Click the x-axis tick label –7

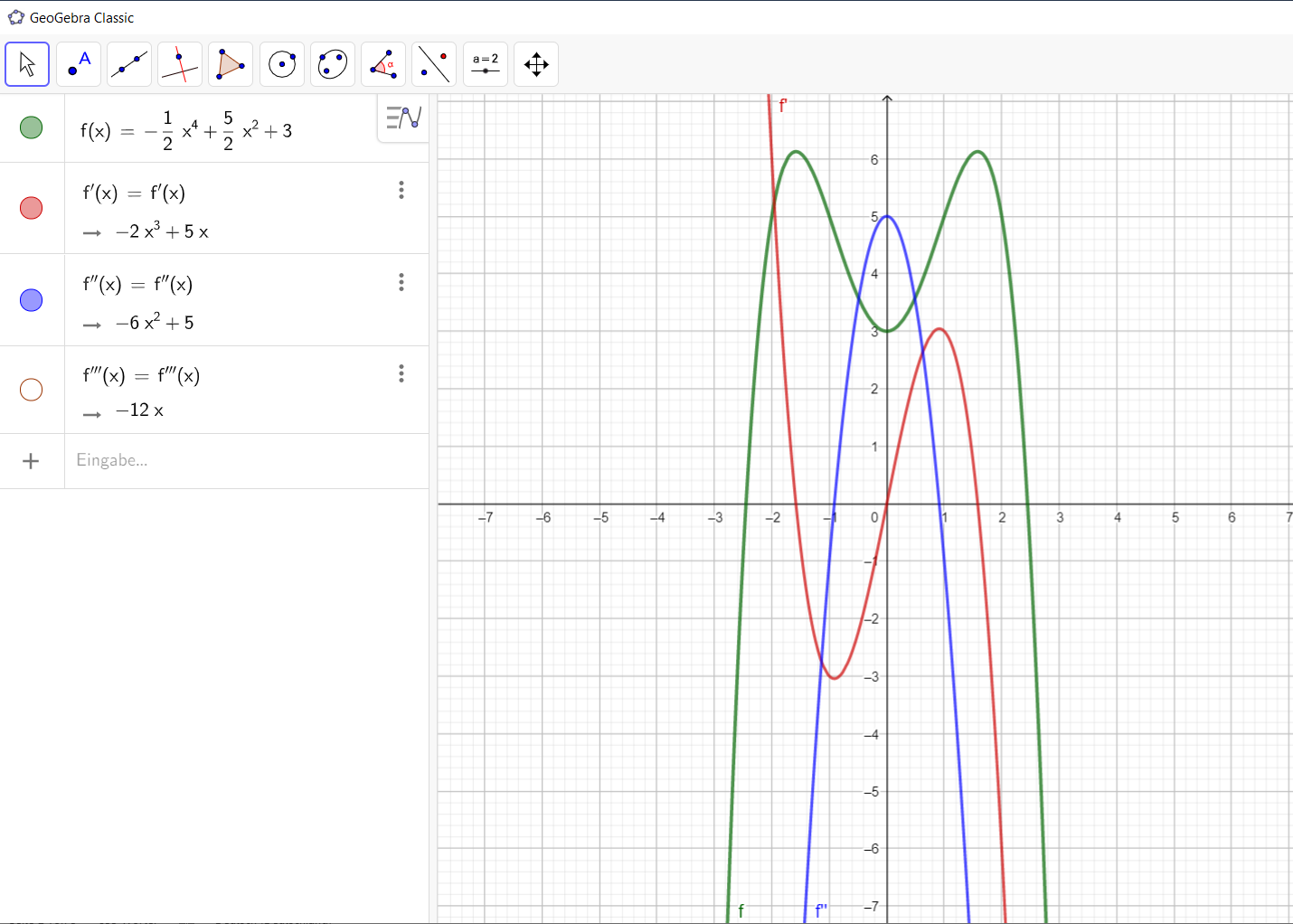click(486, 518)
